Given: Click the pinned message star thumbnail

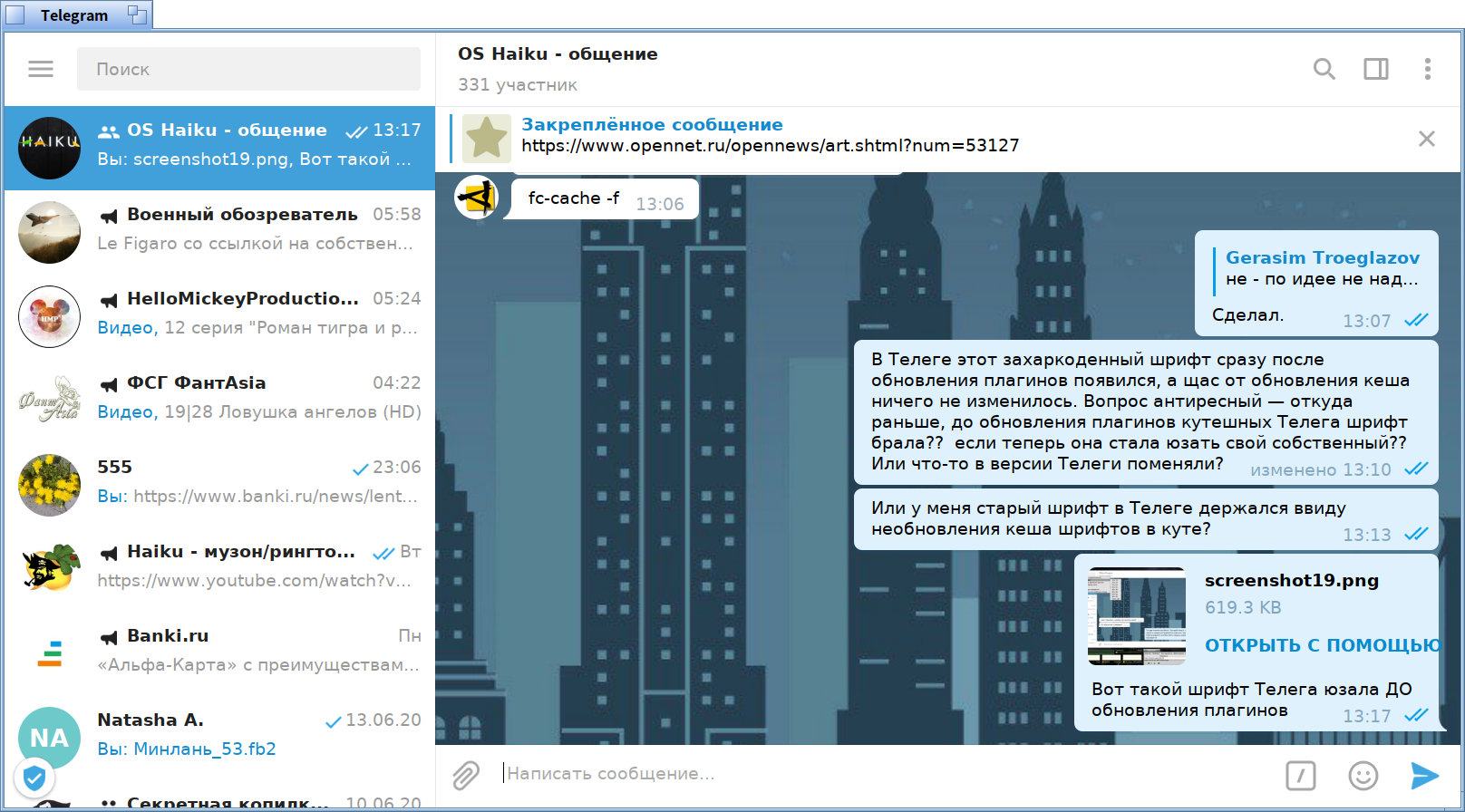Looking at the screenshot, I should click(x=487, y=138).
